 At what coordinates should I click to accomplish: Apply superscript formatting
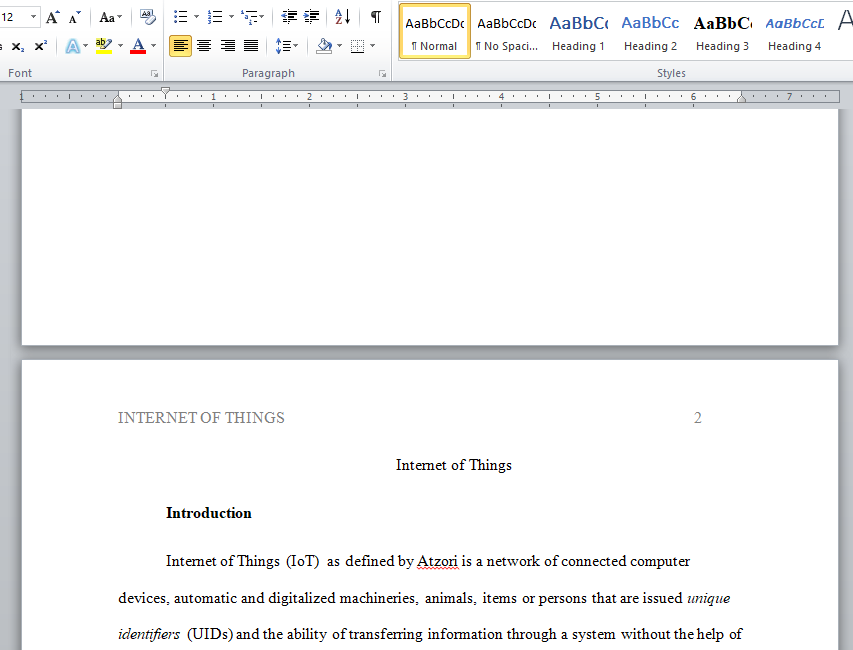(40, 46)
